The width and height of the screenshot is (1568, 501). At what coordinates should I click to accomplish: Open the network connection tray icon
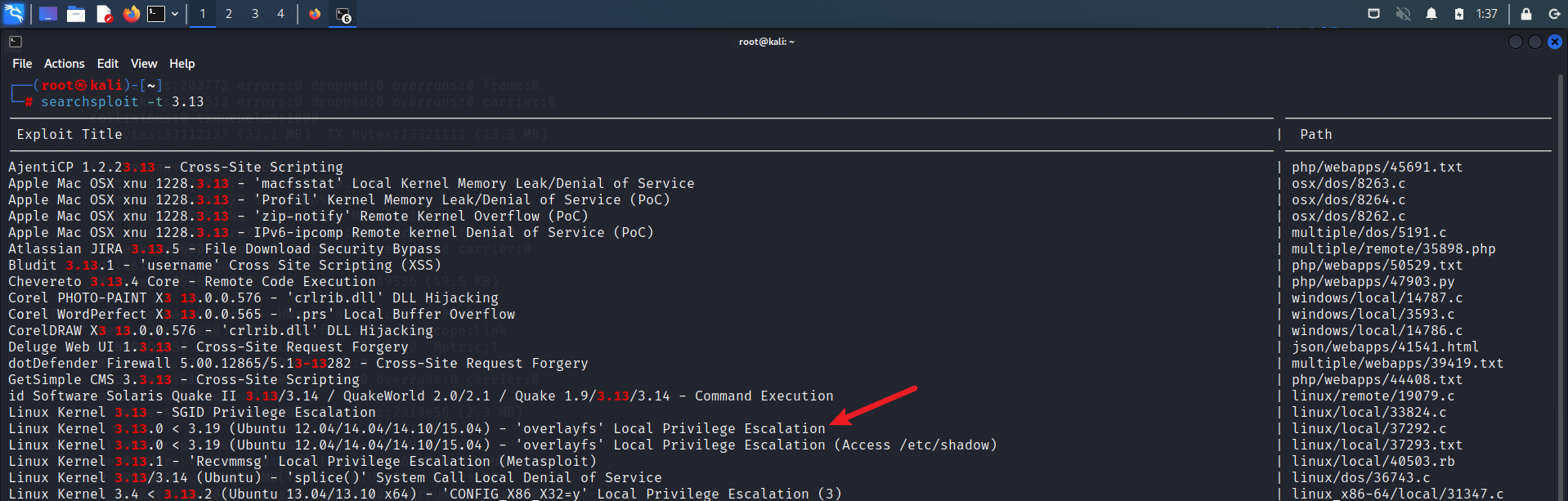pos(1374,14)
